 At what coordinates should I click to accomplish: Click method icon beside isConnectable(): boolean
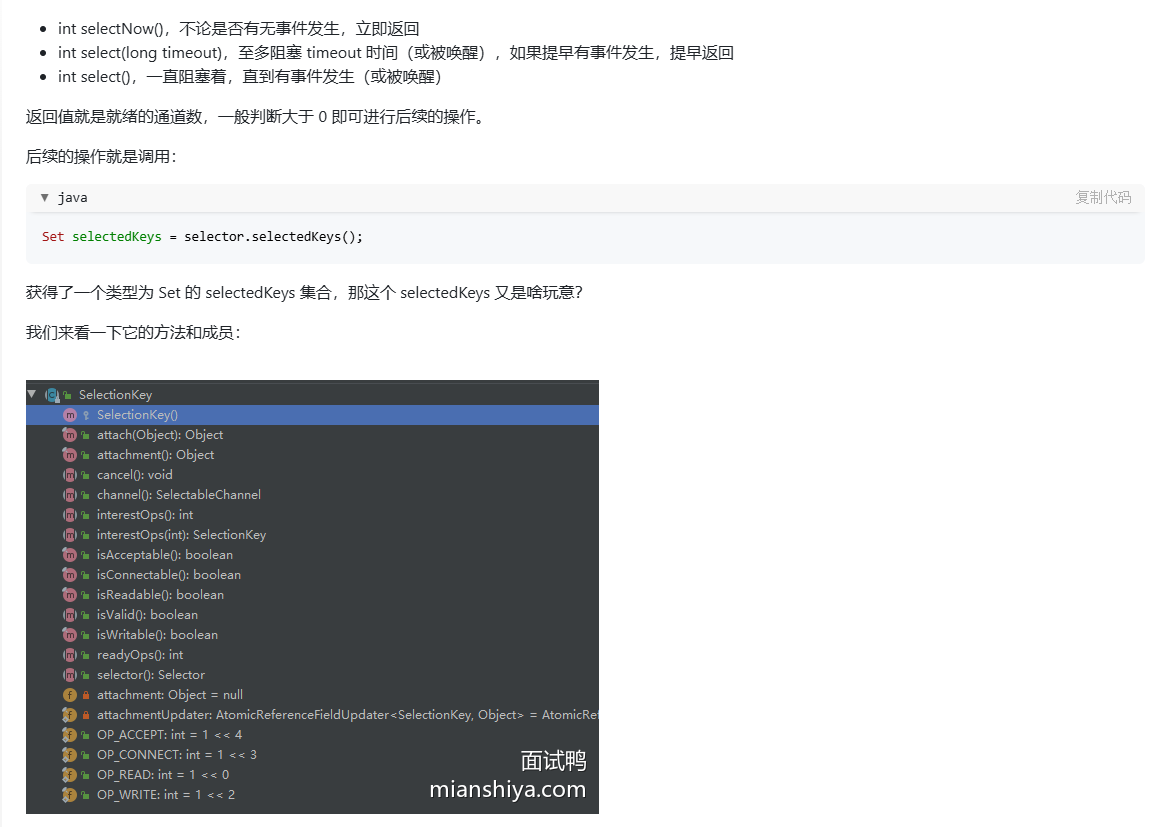point(70,575)
